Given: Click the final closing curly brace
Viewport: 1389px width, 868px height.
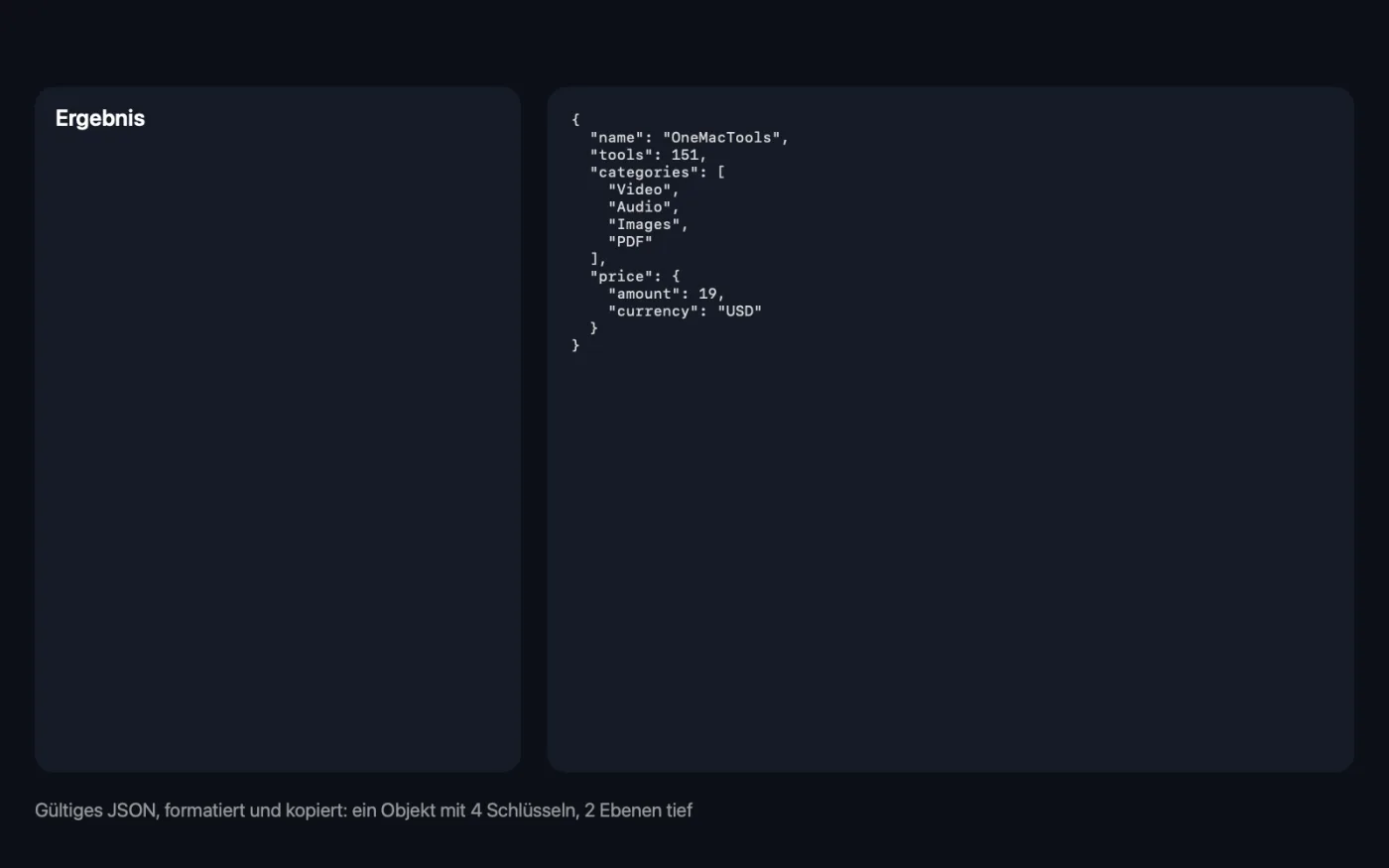Looking at the screenshot, I should pyautogui.click(x=575, y=346).
